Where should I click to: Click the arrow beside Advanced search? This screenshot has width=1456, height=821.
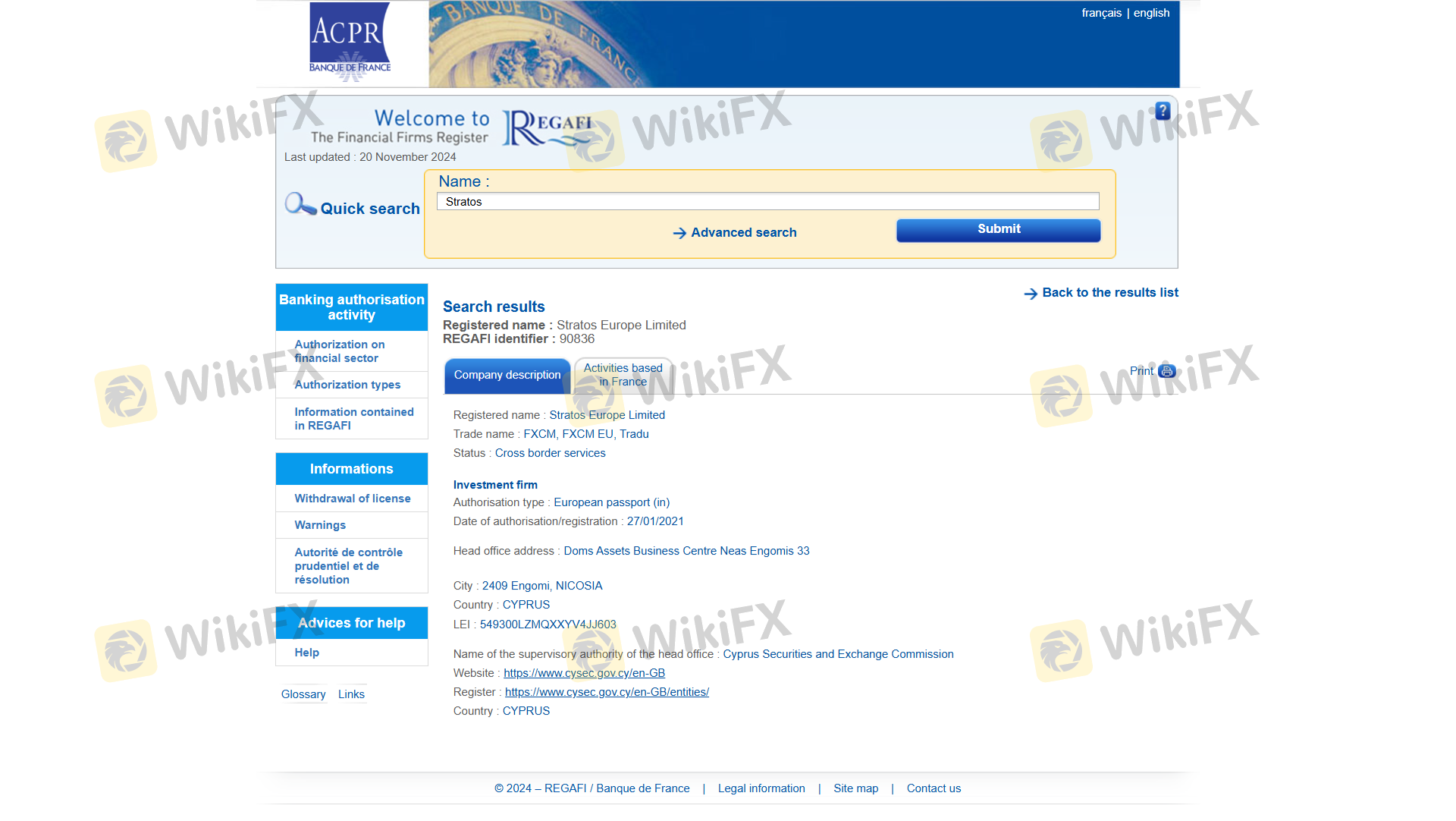(x=679, y=233)
